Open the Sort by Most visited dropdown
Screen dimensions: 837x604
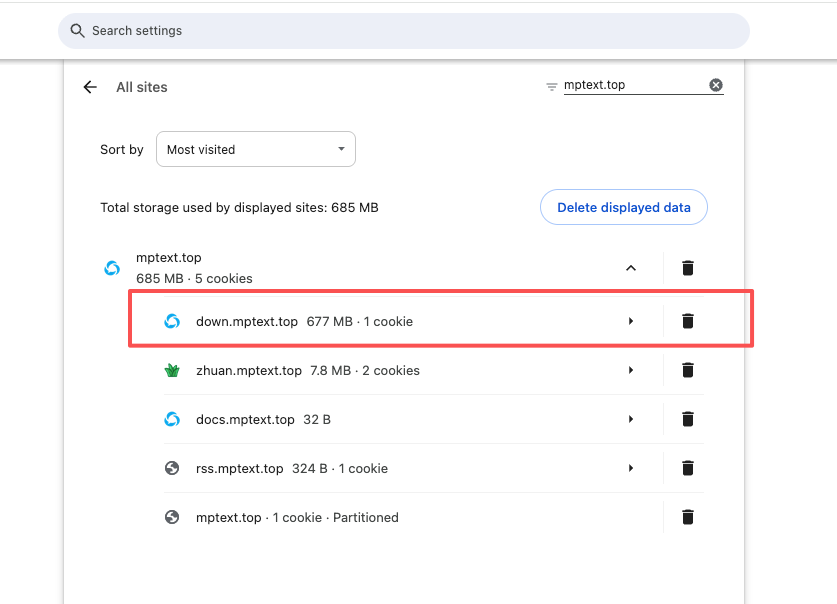click(x=256, y=149)
